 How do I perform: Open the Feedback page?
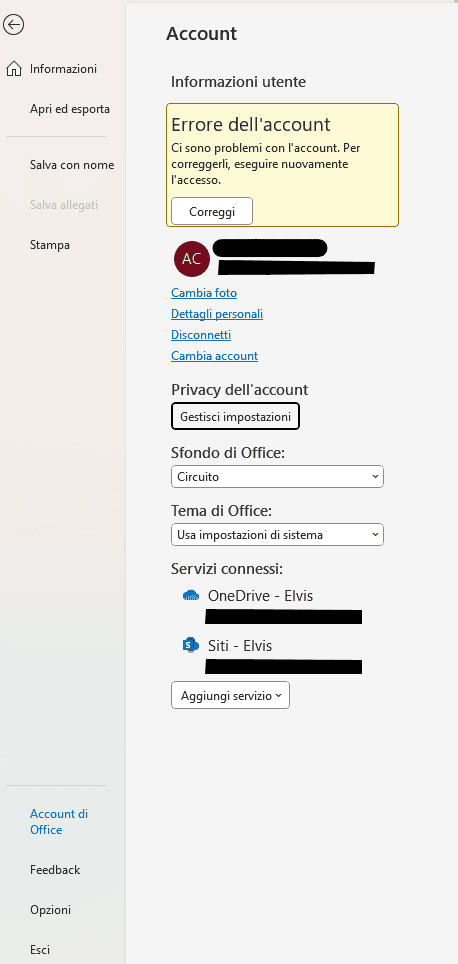point(55,870)
